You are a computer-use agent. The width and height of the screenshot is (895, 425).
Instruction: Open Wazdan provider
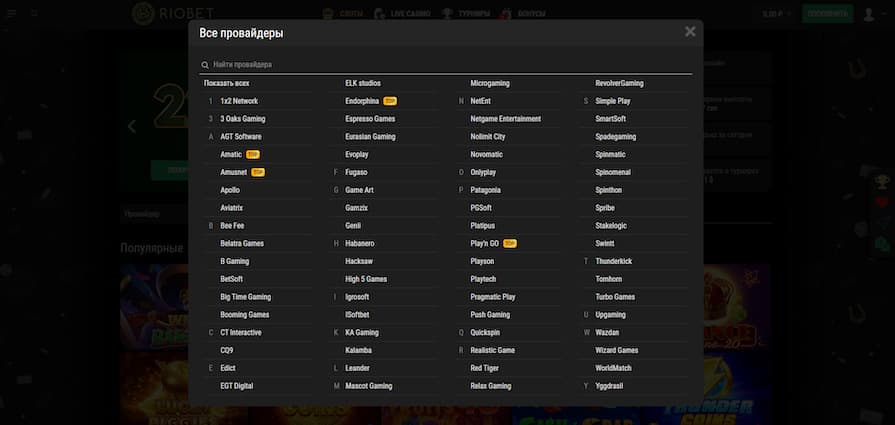(607, 333)
